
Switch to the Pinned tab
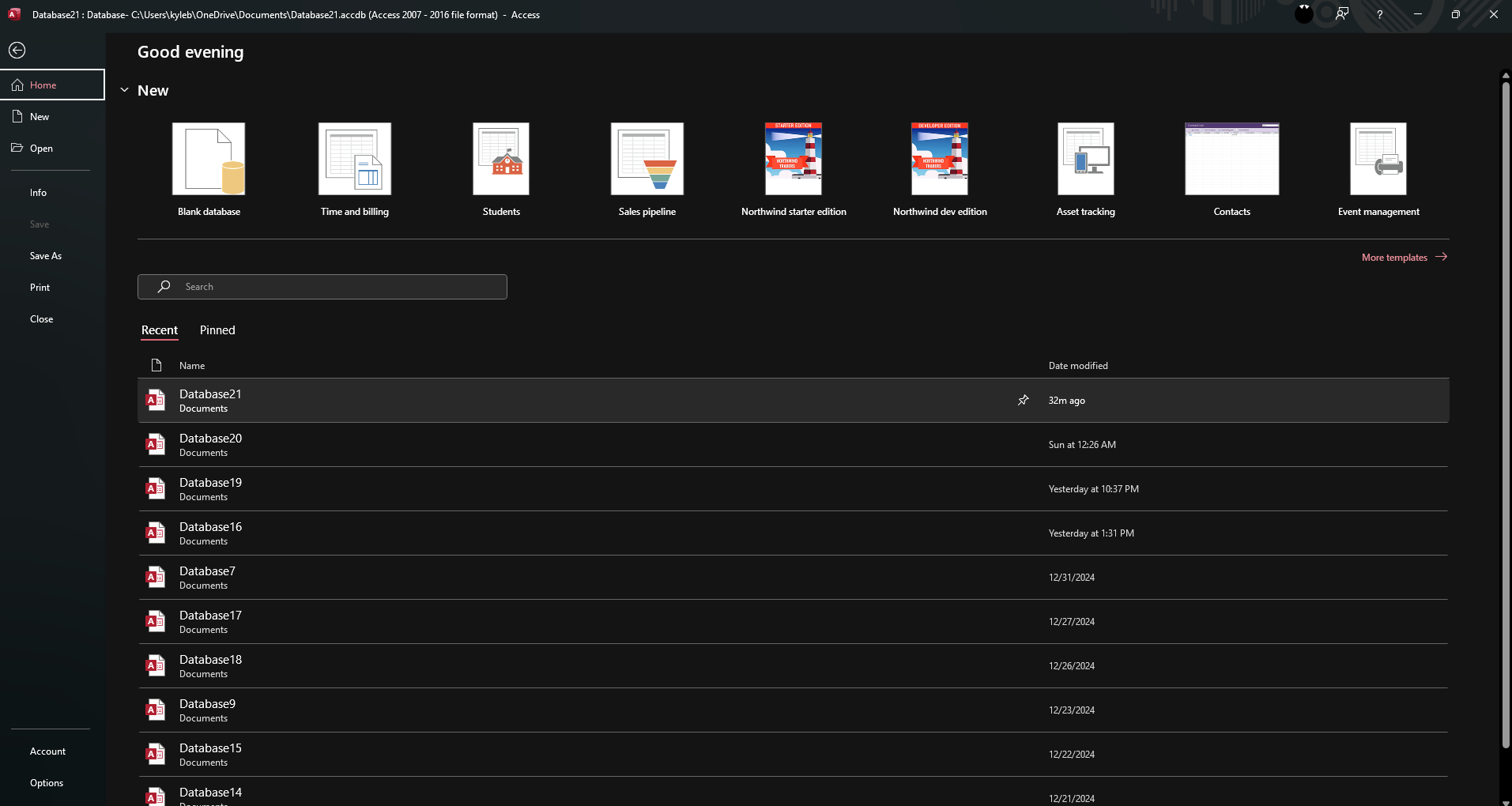pyautogui.click(x=217, y=330)
